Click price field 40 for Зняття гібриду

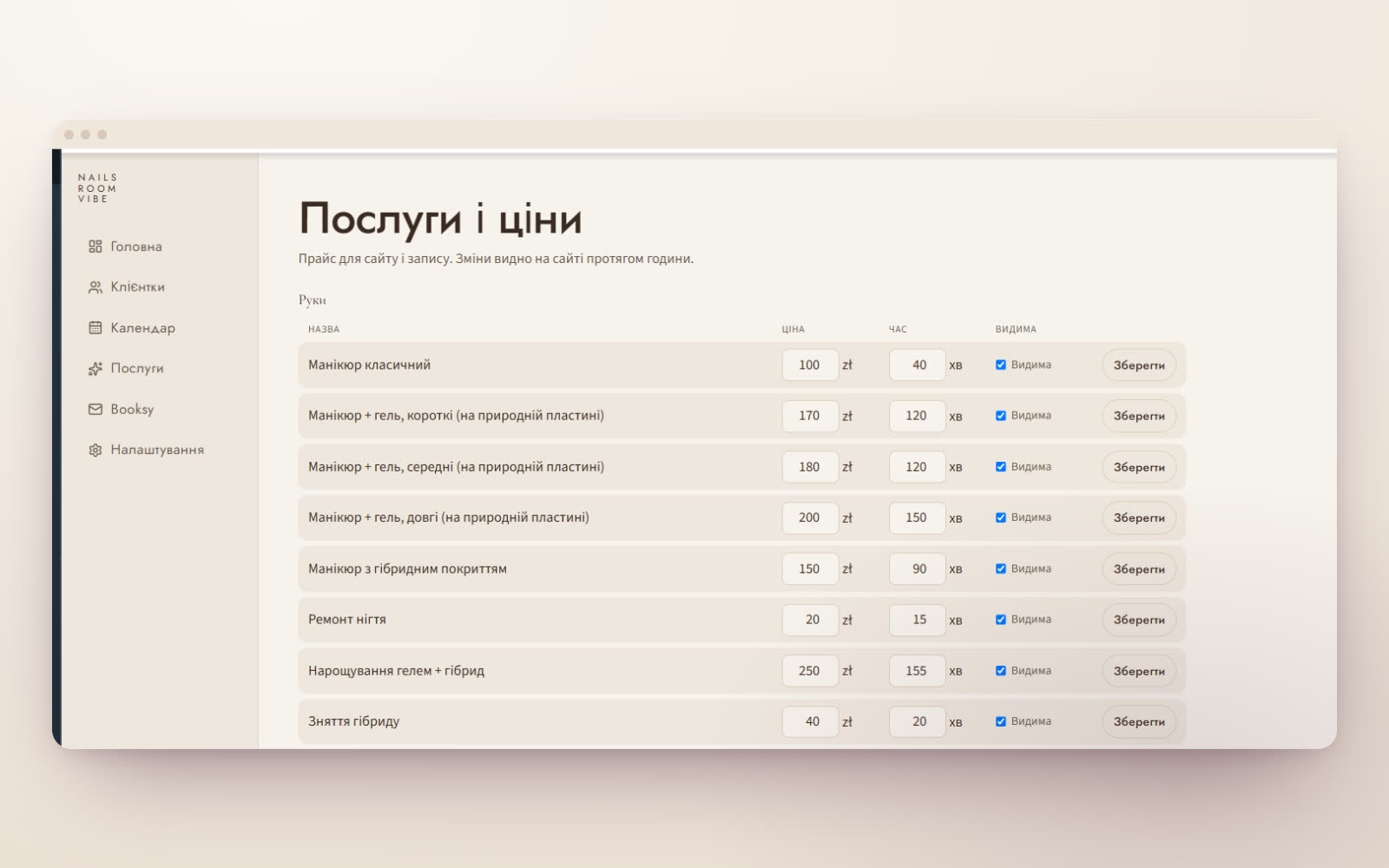coord(810,721)
